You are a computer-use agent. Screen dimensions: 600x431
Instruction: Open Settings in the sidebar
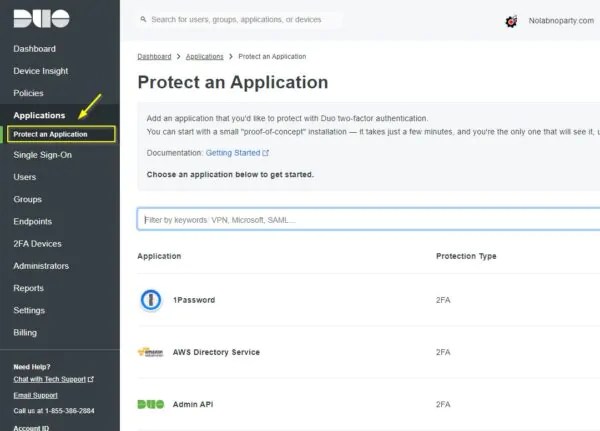point(29,310)
